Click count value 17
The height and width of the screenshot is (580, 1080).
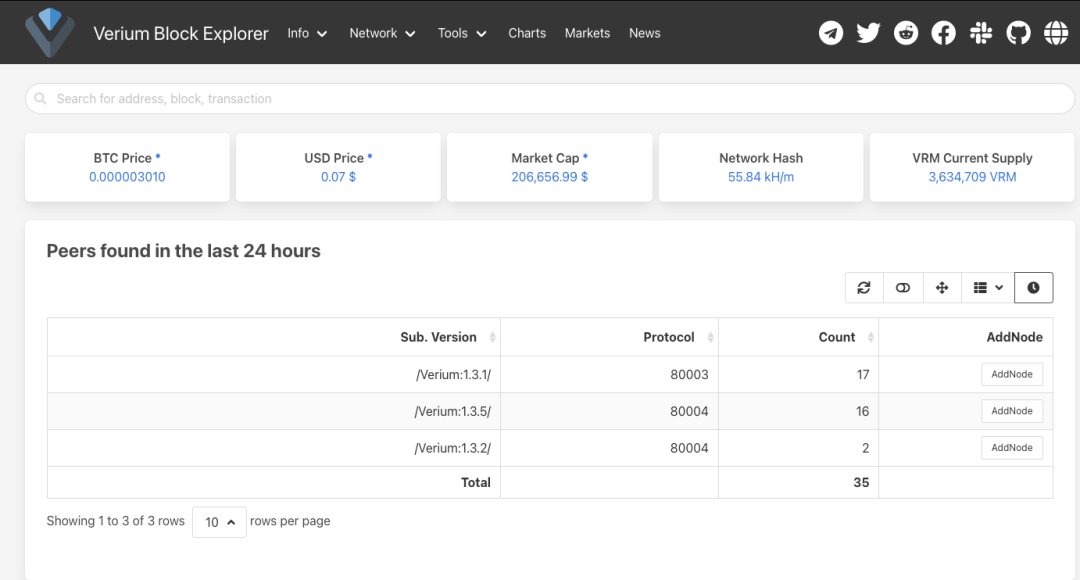click(863, 374)
